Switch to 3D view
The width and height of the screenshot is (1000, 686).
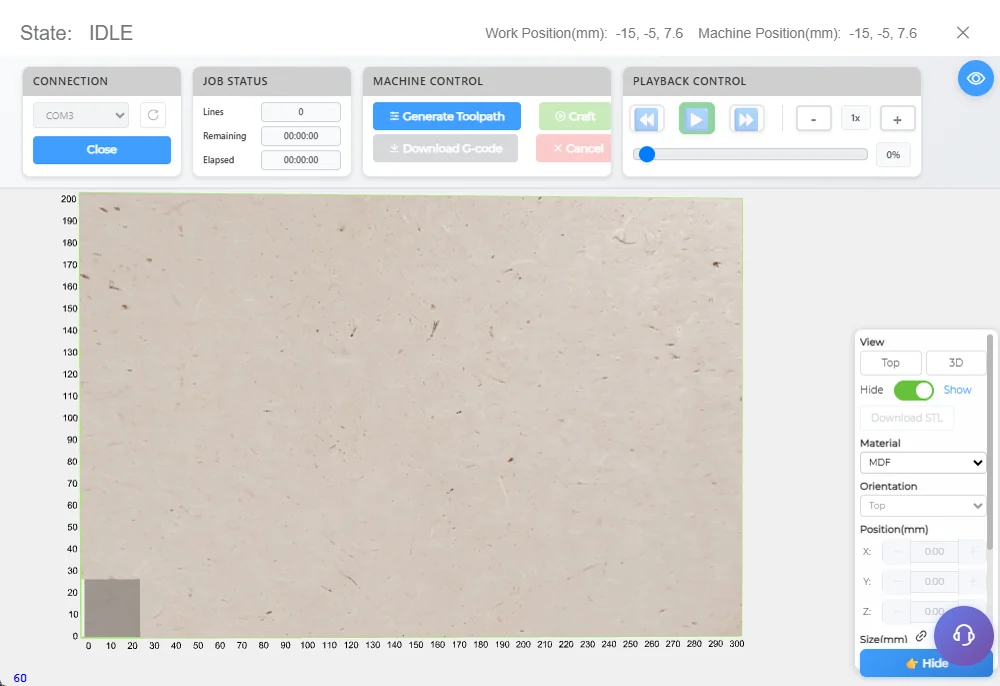coord(955,363)
